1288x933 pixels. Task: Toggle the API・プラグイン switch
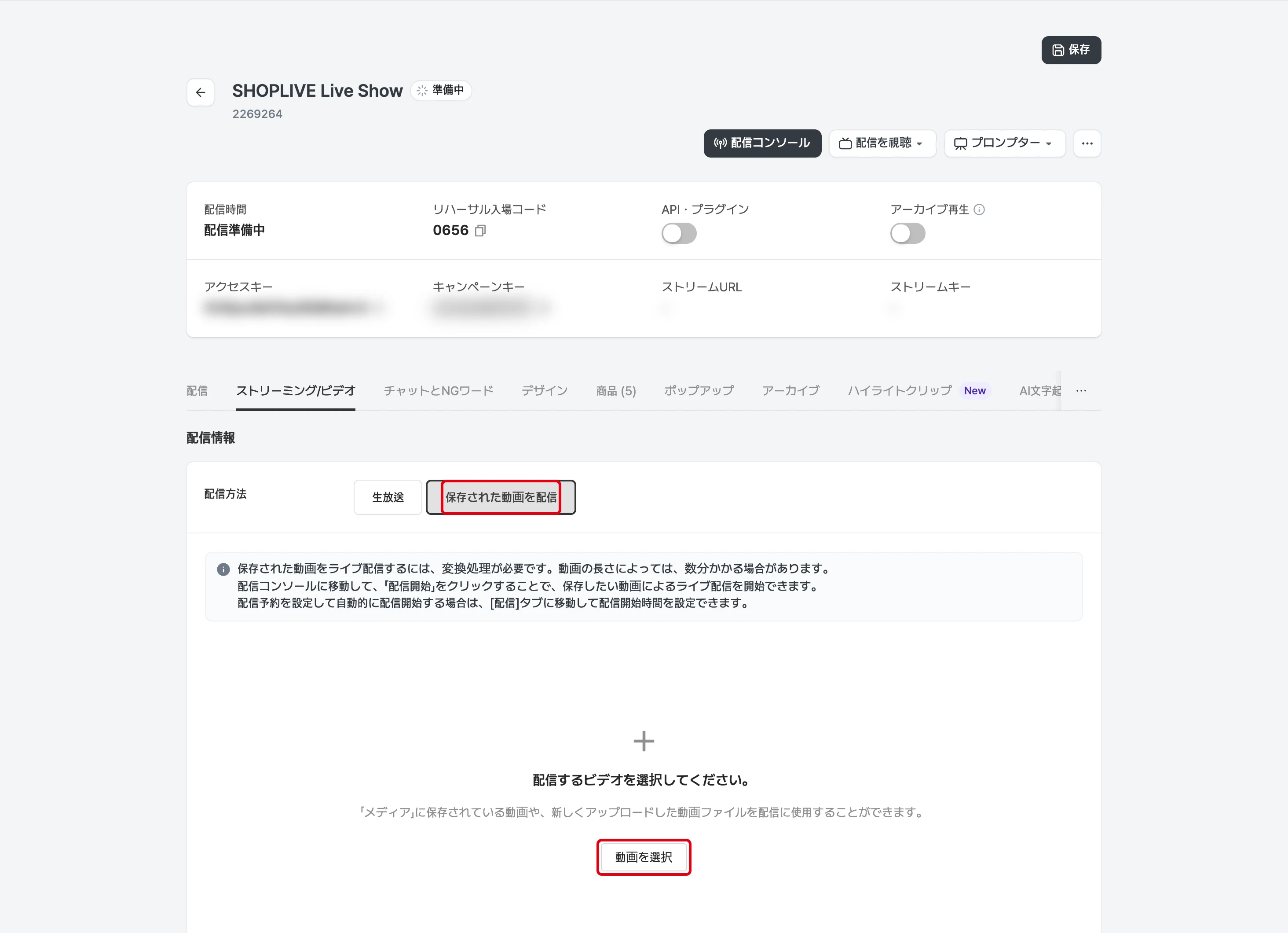pos(679,234)
